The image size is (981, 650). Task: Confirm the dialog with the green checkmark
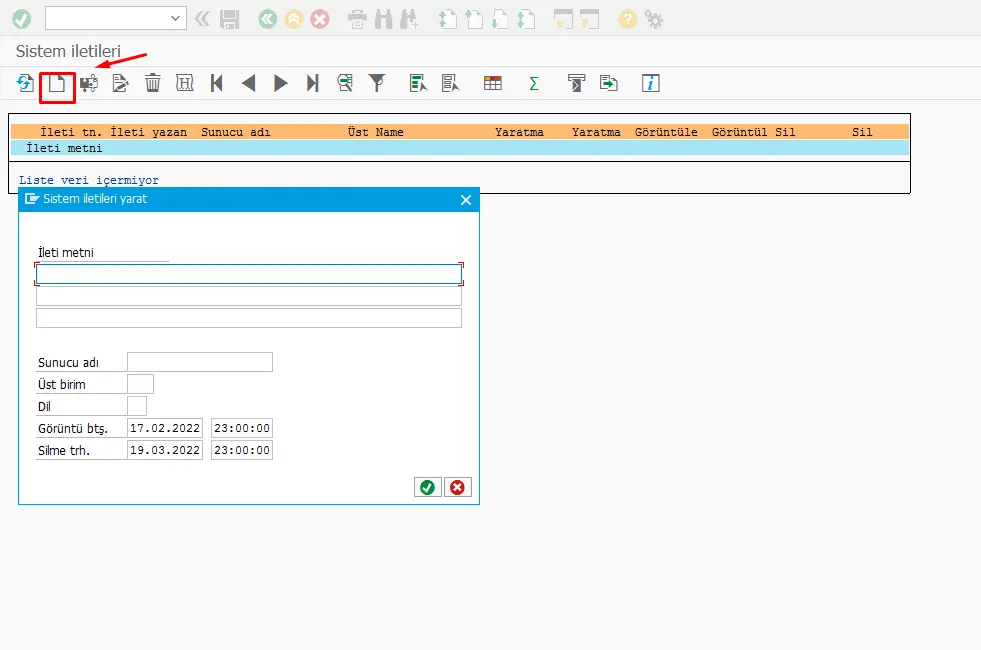tap(427, 487)
